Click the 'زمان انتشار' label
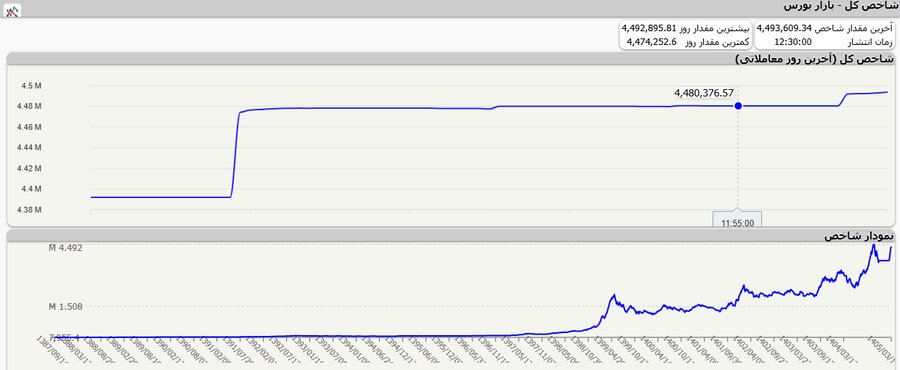 [x=871, y=42]
